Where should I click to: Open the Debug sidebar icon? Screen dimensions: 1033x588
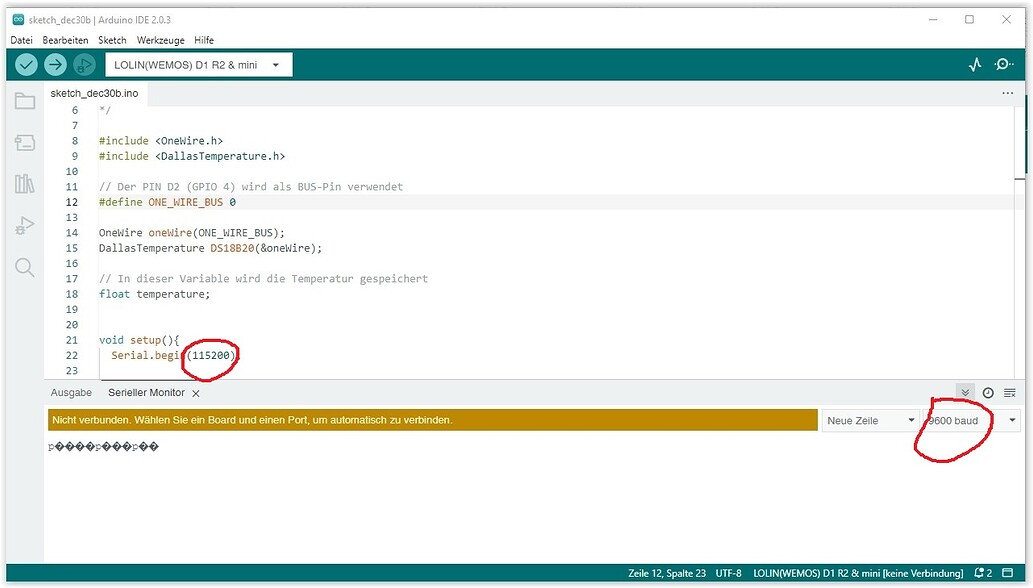pos(24,225)
